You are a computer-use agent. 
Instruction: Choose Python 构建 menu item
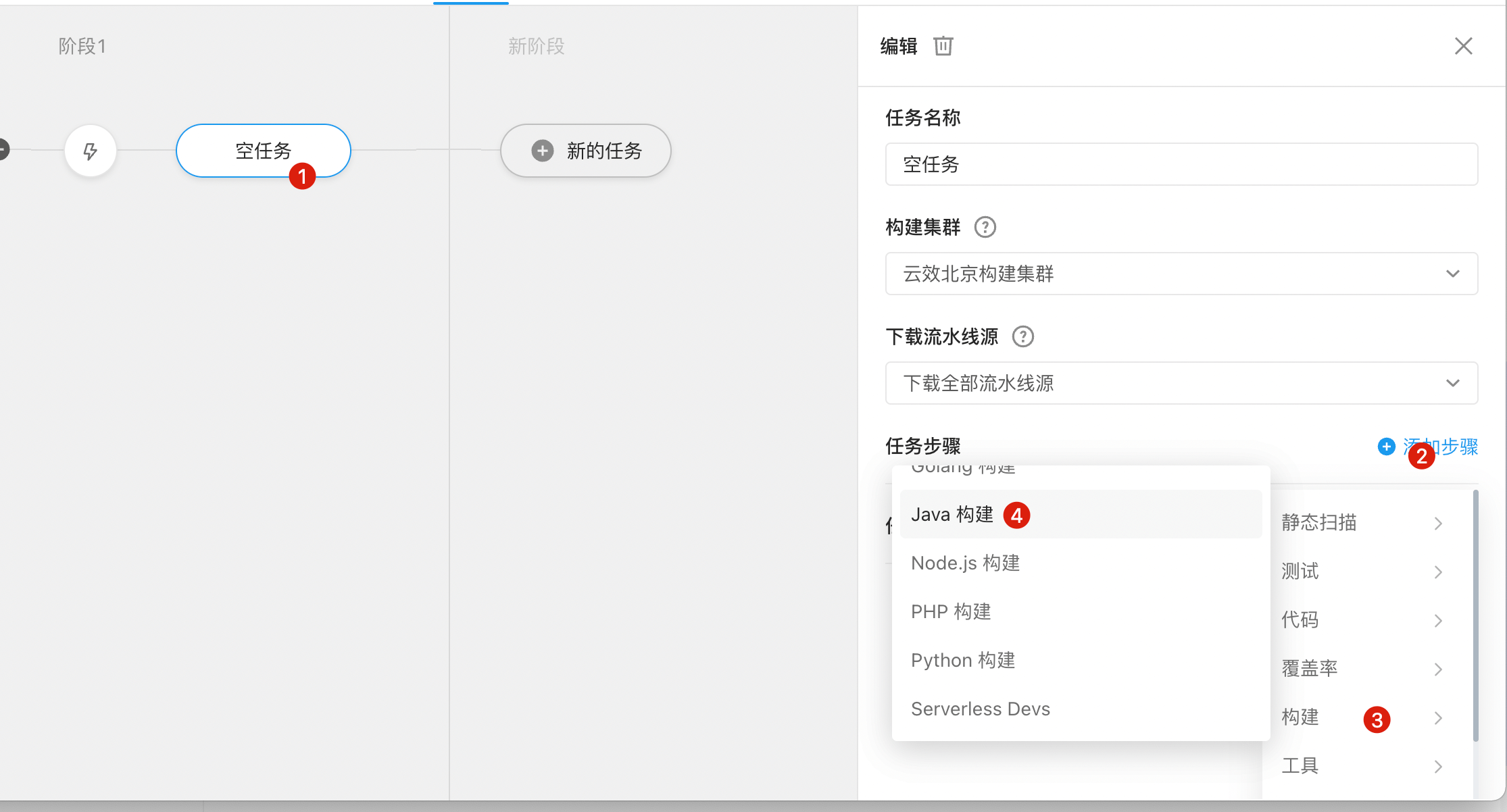(x=963, y=661)
